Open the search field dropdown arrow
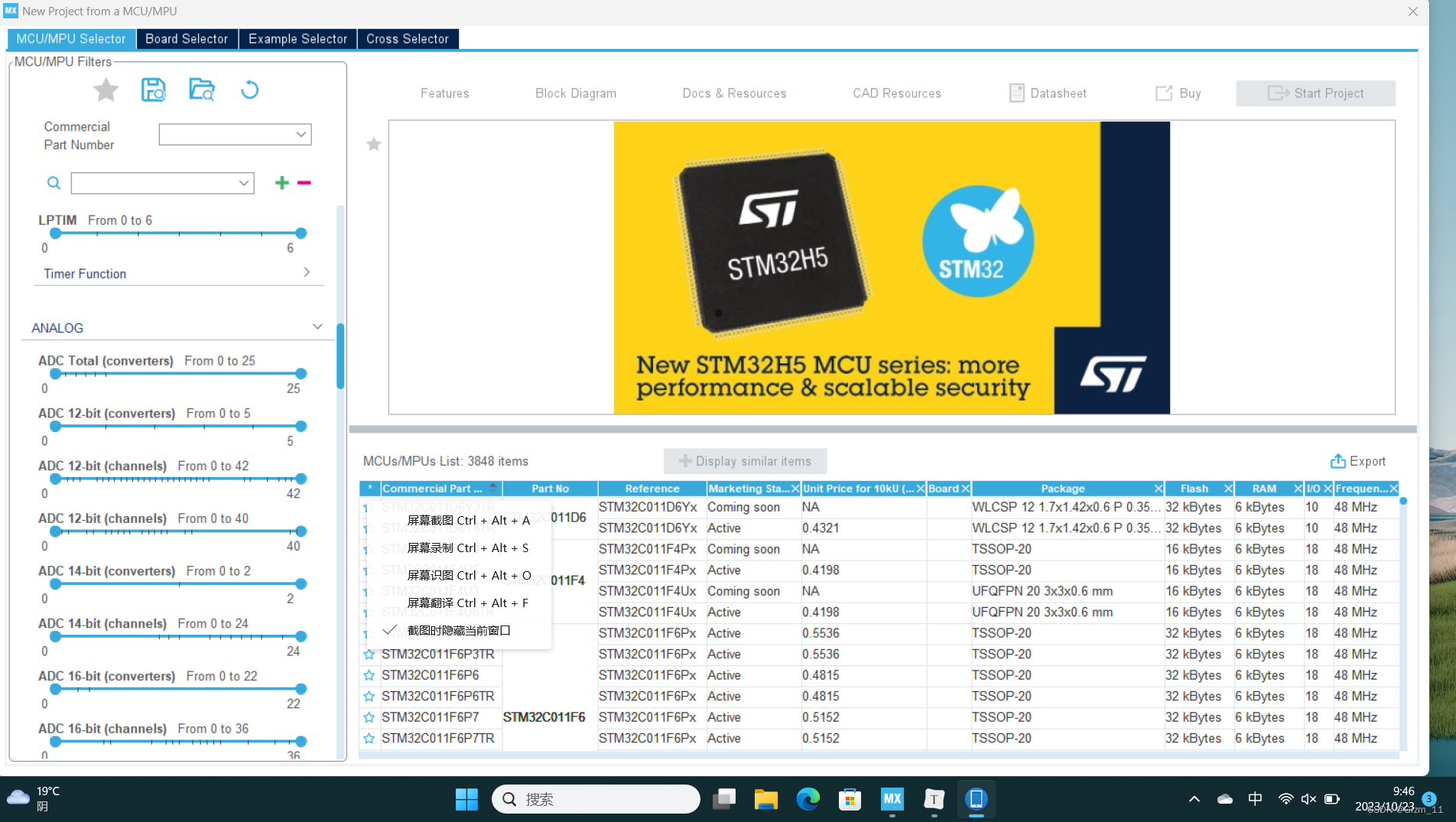This screenshot has width=1456, height=822. coord(244,183)
